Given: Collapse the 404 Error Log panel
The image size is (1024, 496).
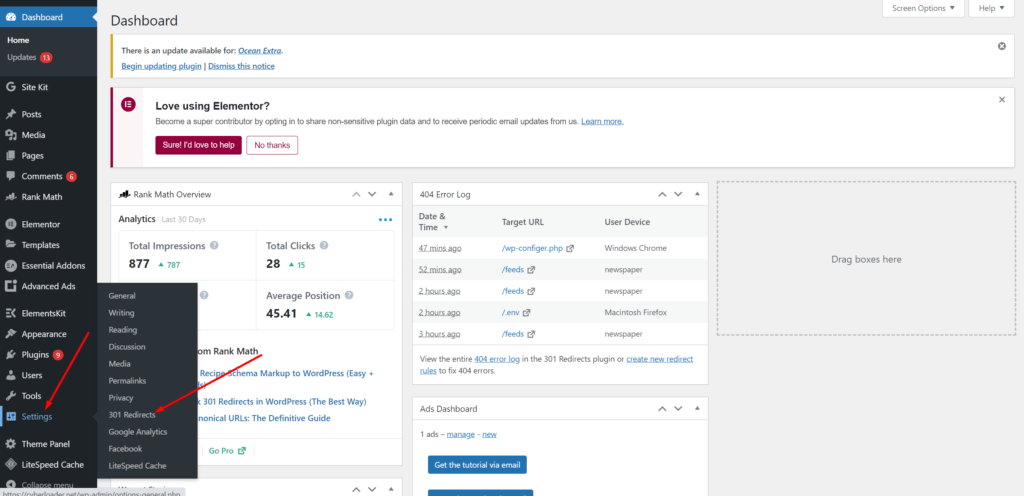Looking at the screenshot, I should pyautogui.click(x=697, y=194).
